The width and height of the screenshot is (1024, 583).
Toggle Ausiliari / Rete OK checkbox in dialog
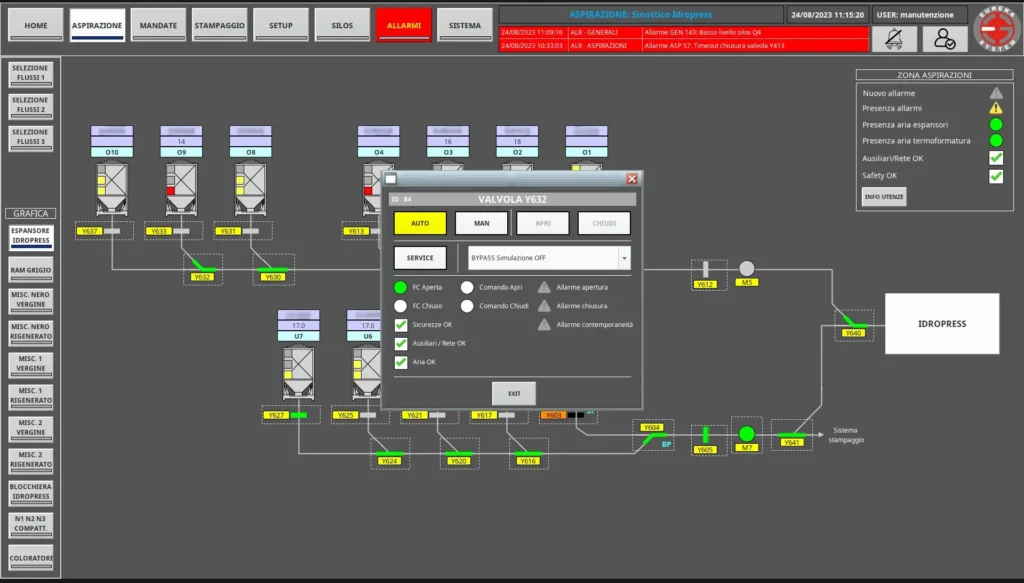[x=401, y=343]
